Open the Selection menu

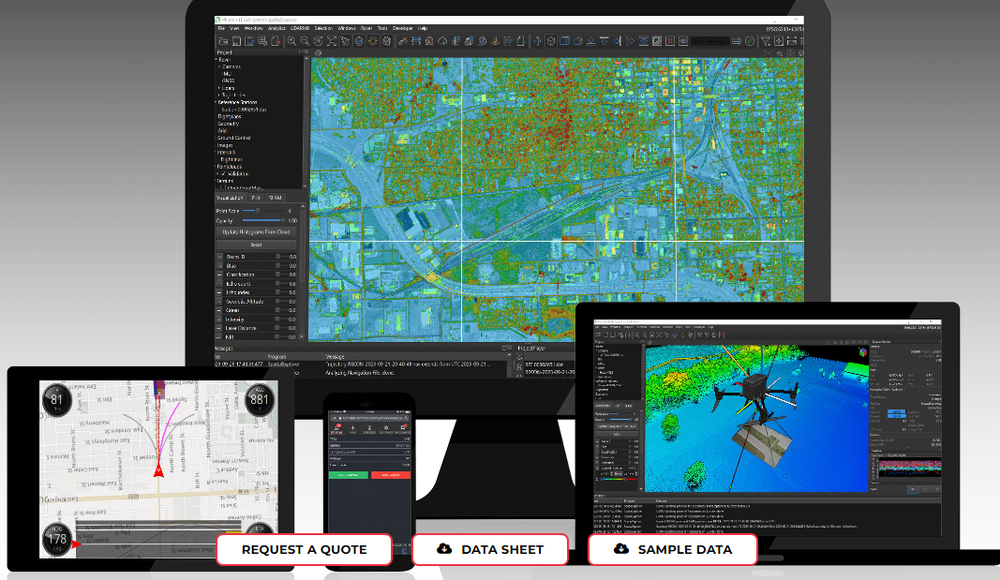tap(323, 28)
